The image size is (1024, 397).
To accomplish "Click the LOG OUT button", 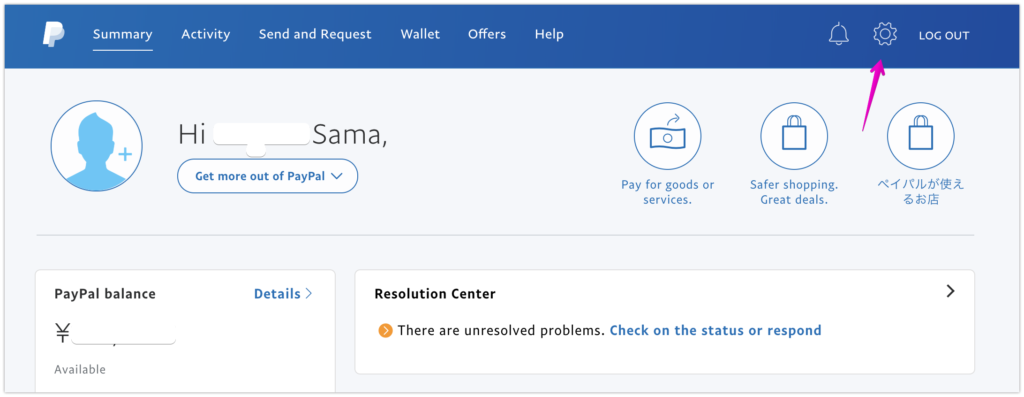I will coord(944,35).
